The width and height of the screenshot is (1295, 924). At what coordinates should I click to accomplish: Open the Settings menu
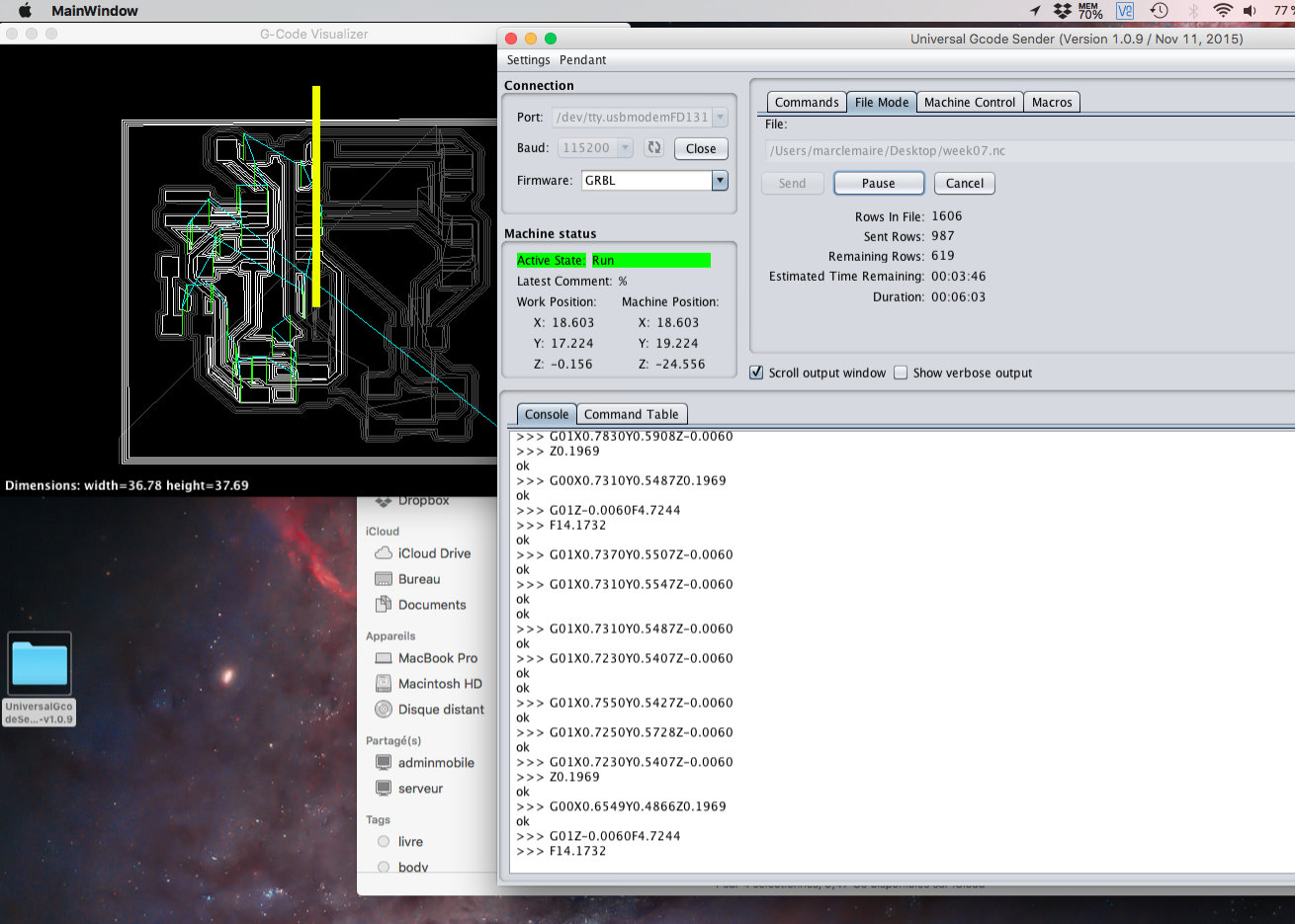point(529,60)
